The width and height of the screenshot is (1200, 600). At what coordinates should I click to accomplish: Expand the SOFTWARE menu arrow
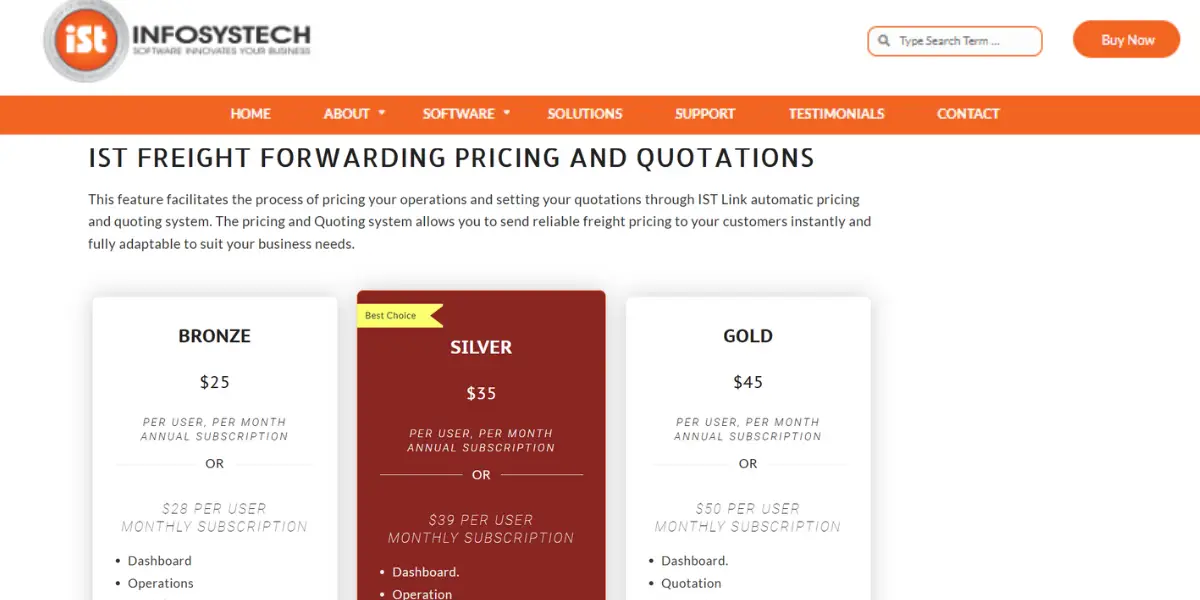507,113
